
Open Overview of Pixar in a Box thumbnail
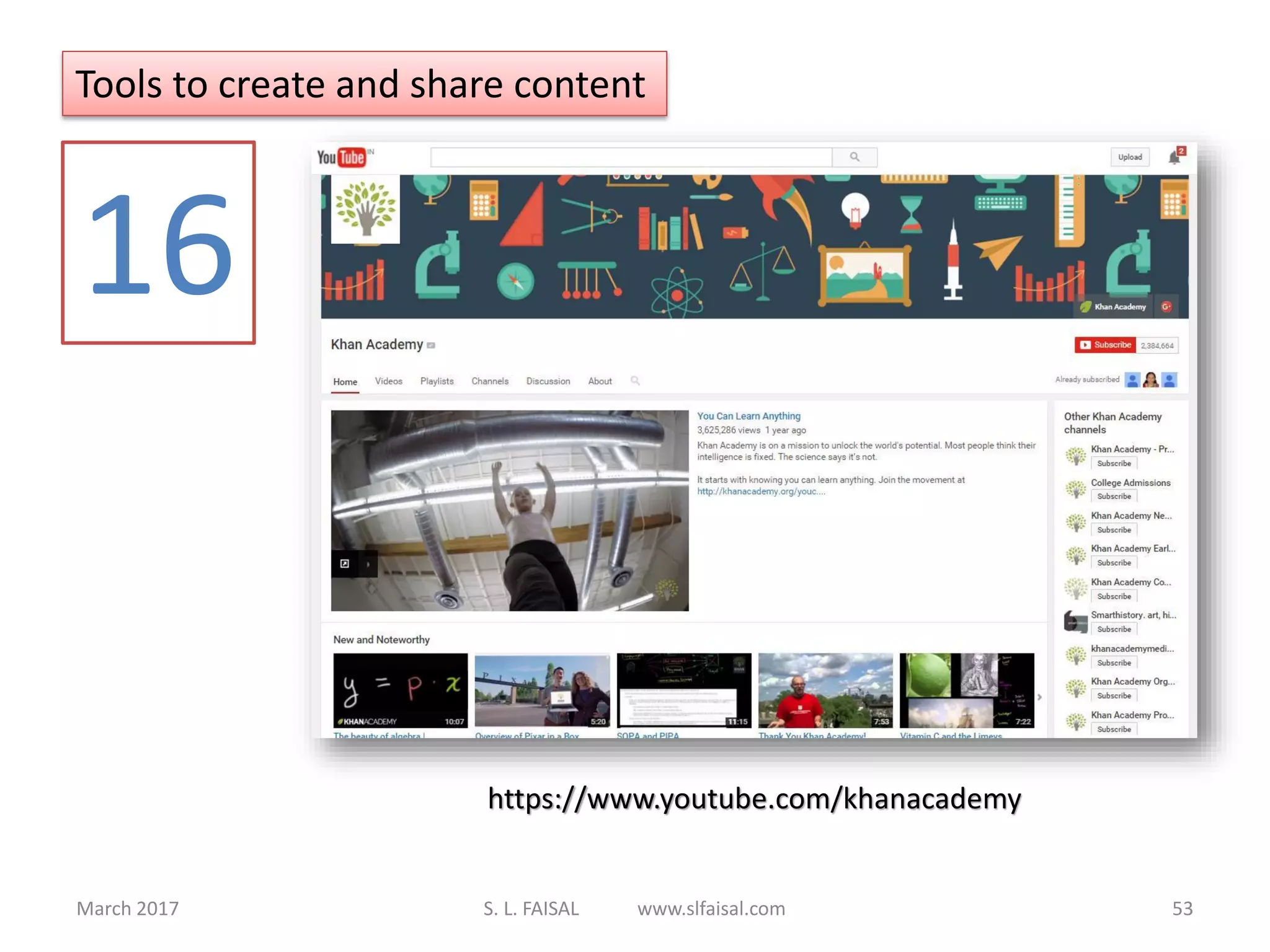pyautogui.click(x=542, y=690)
